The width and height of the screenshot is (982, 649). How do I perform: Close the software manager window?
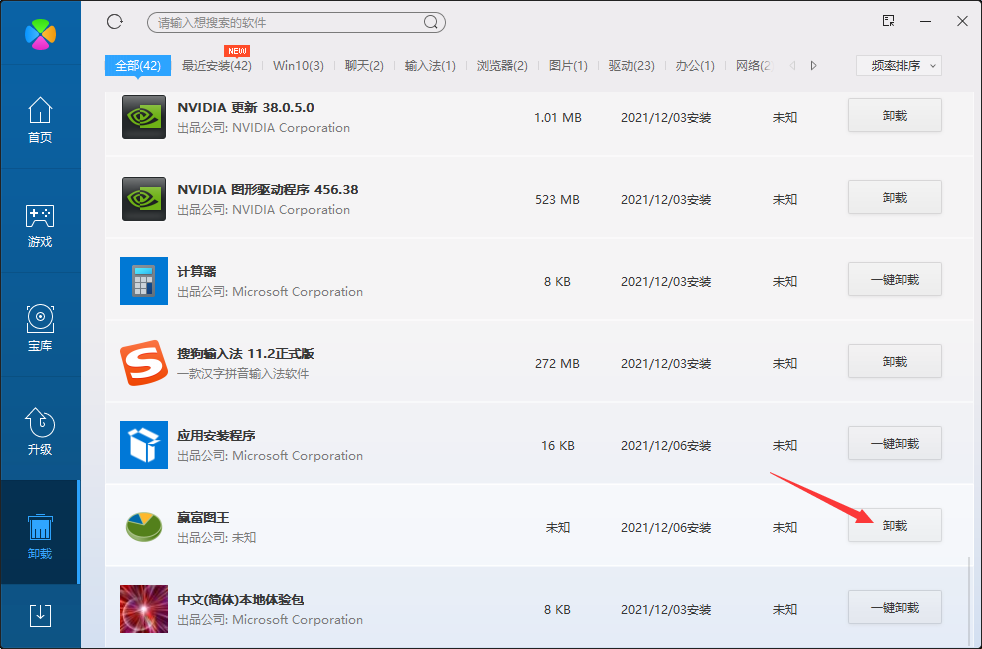click(x=963, y=21)
